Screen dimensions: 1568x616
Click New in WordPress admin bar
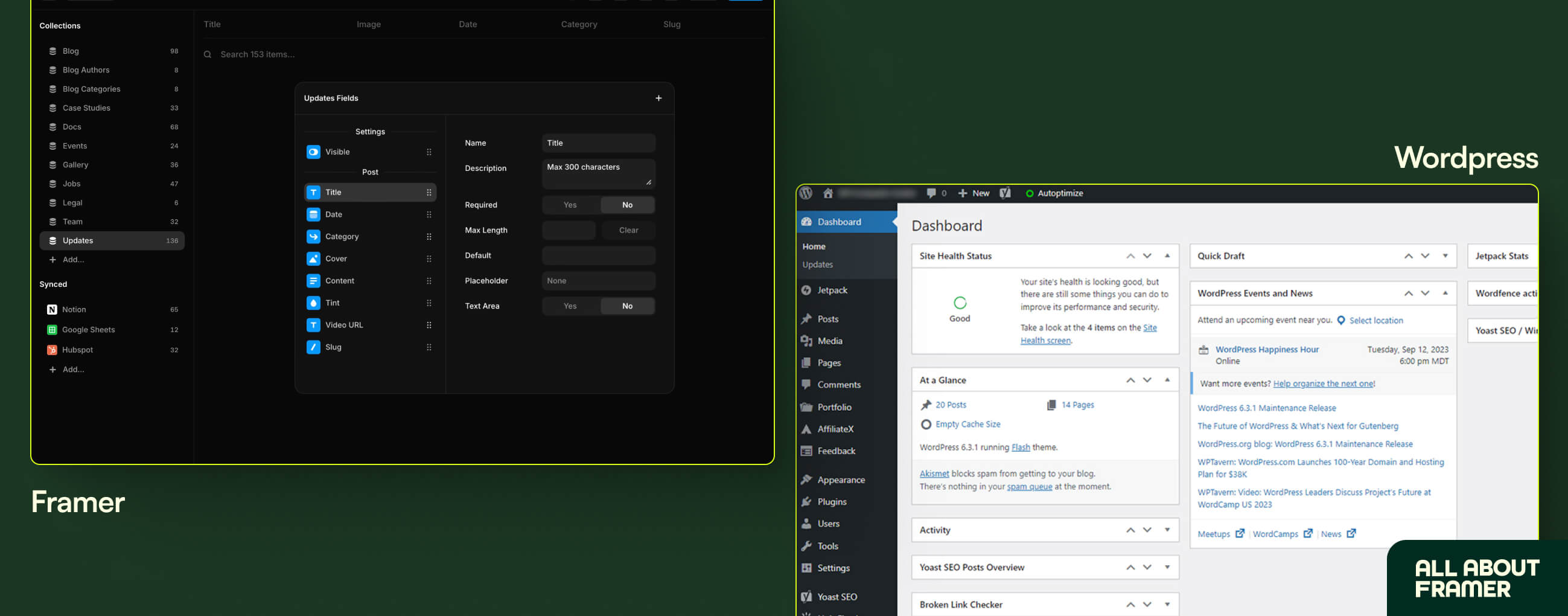click(974, 193)
